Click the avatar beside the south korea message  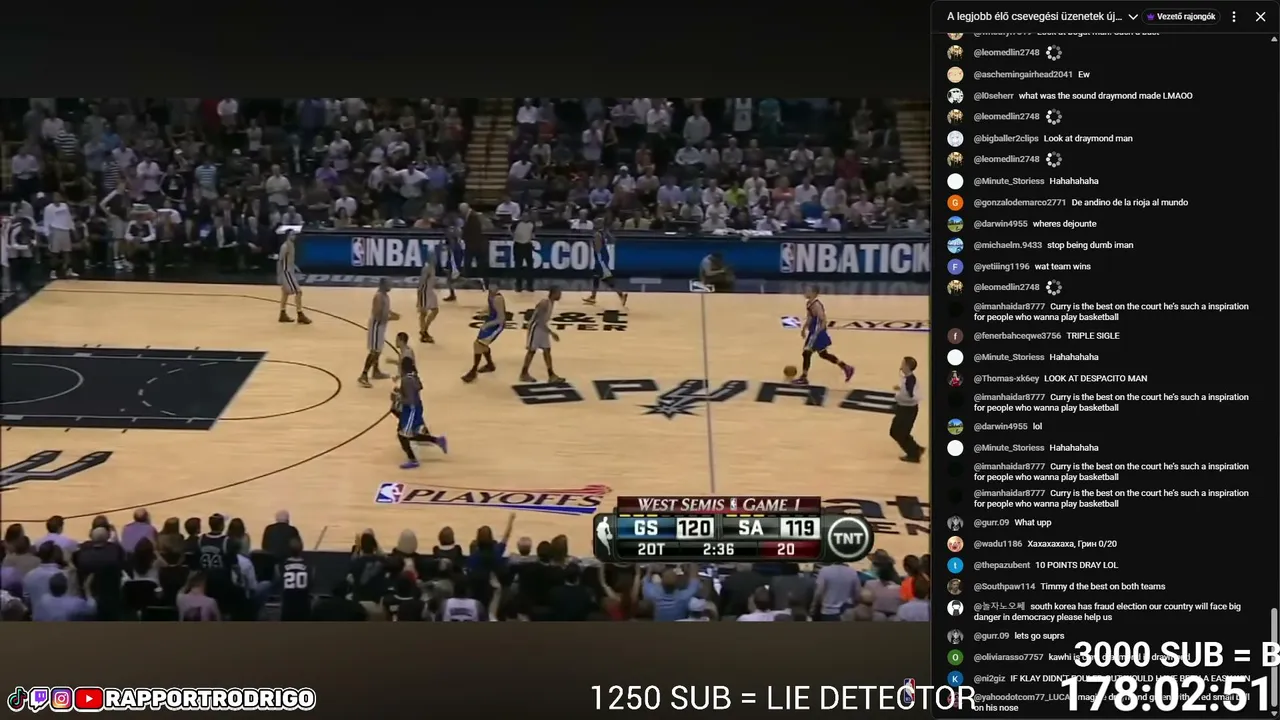coord(955,607)
